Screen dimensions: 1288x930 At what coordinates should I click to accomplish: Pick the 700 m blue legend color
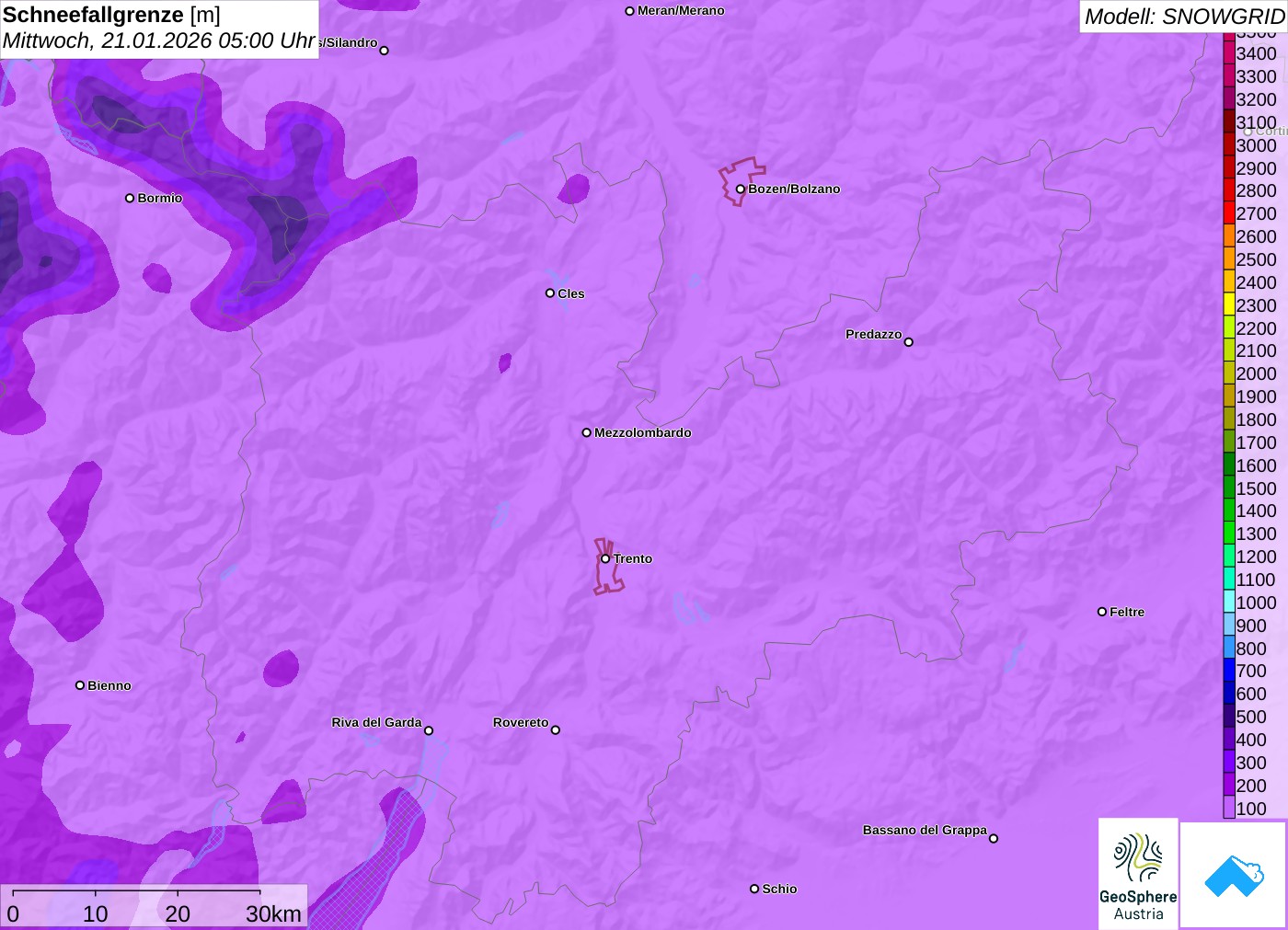[x=1229, y=671]
